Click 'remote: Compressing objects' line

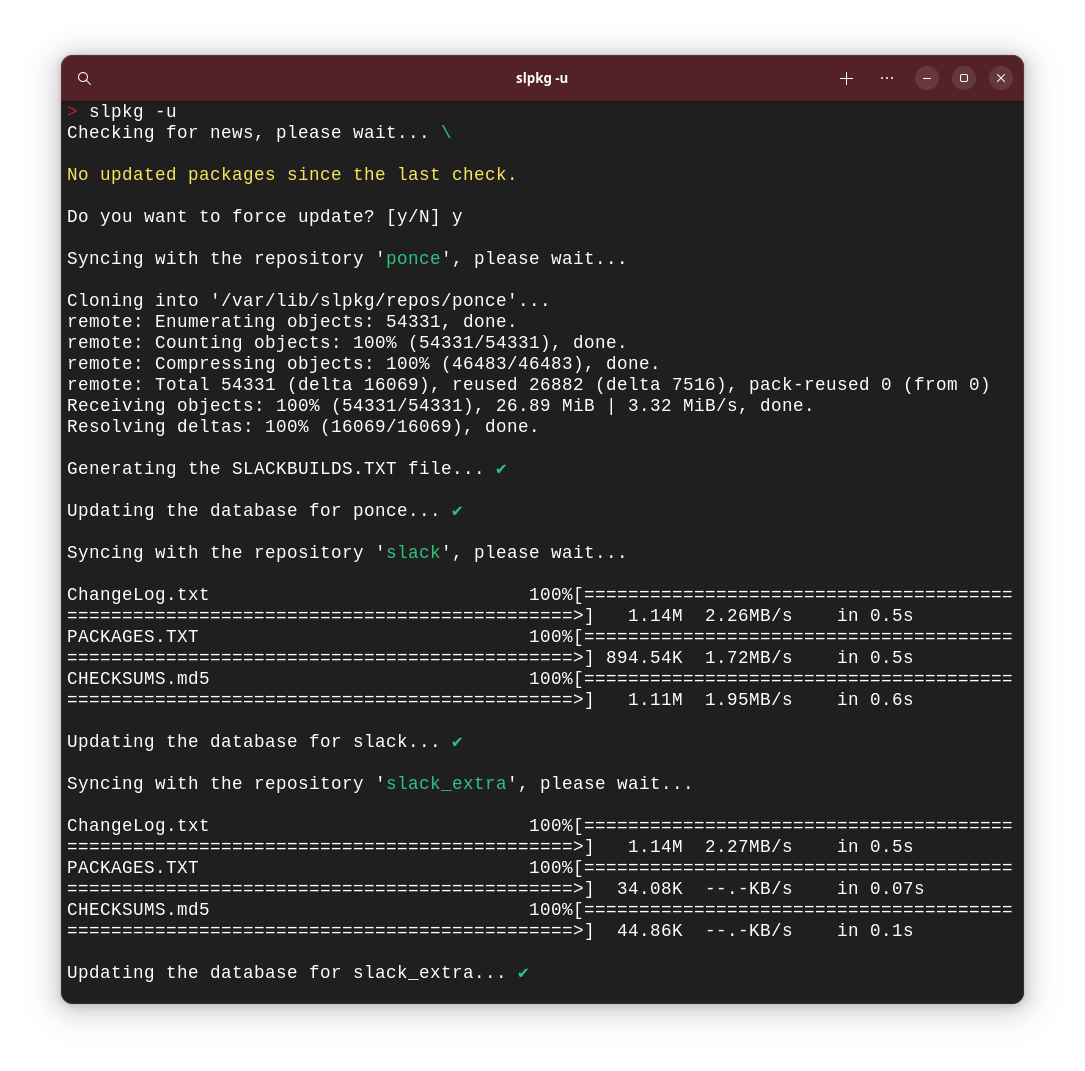363,363
